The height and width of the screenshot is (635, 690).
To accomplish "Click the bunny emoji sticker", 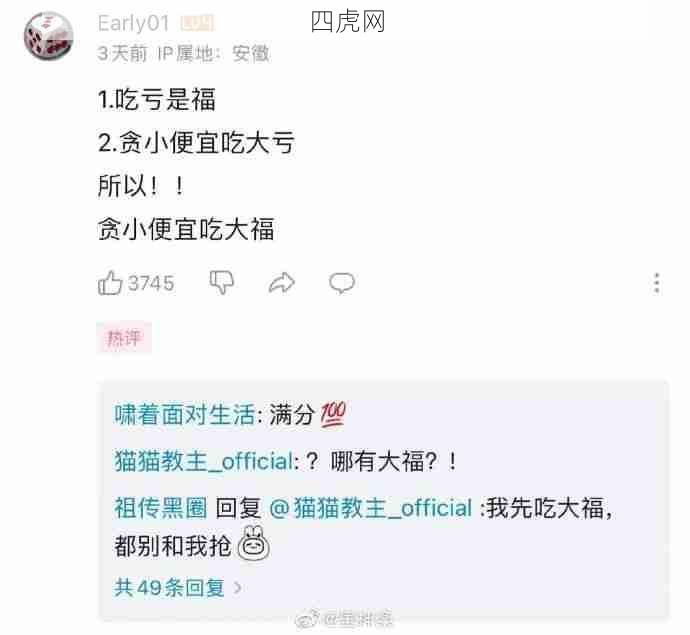I will pos(253,544).
